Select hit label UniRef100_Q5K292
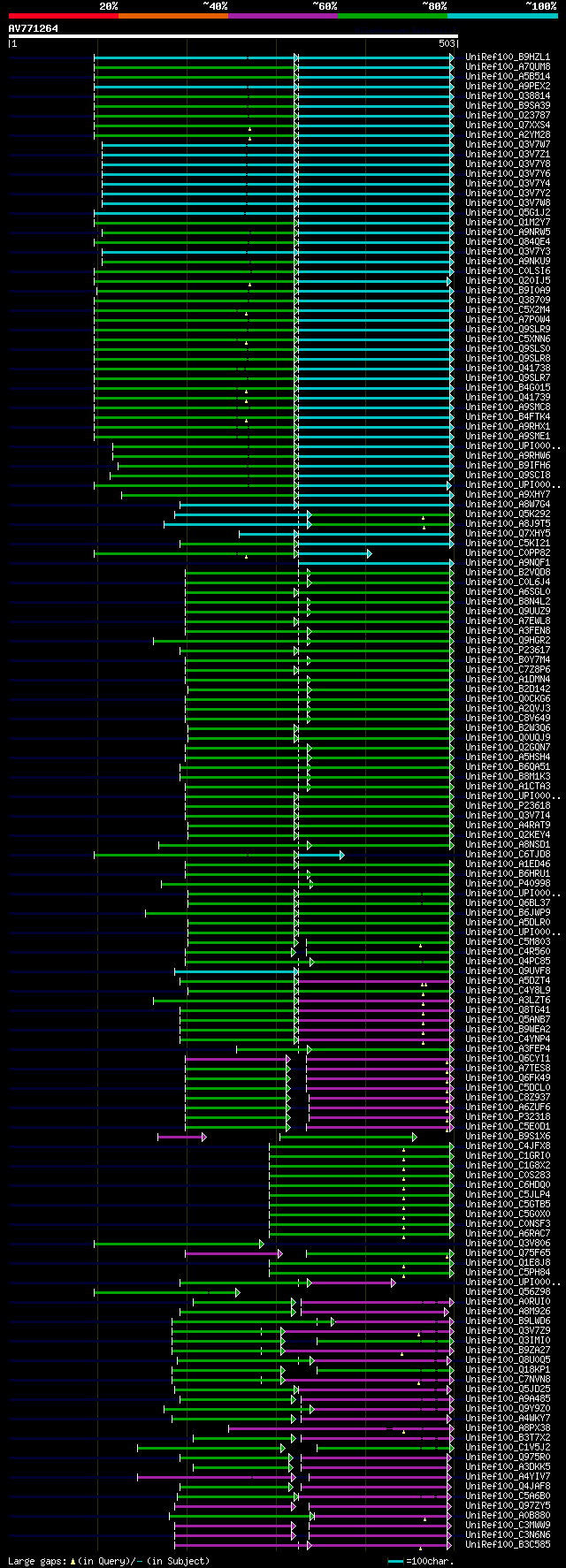This screenshot has height=1568, width=566. [508, 514]
